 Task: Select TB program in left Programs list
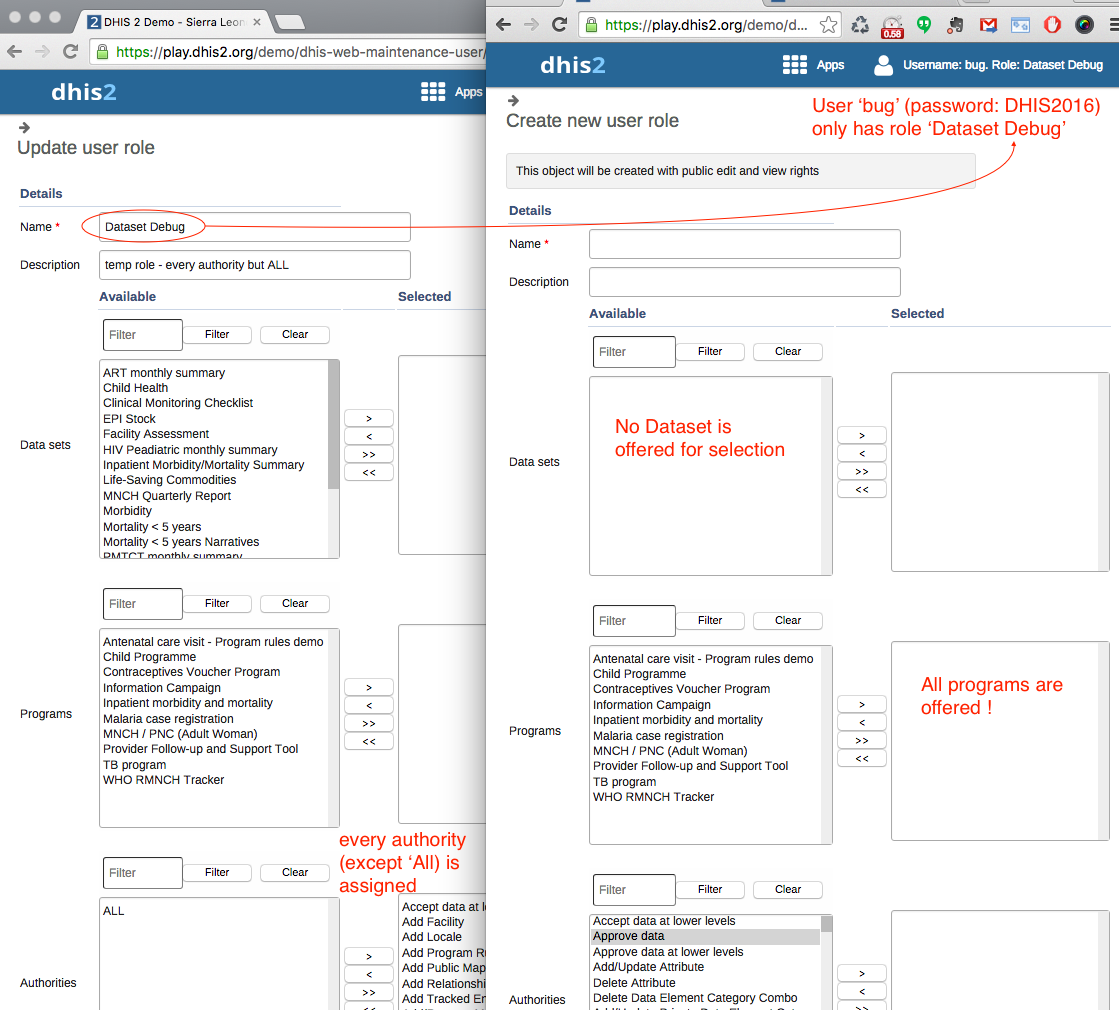click(134, 765)
